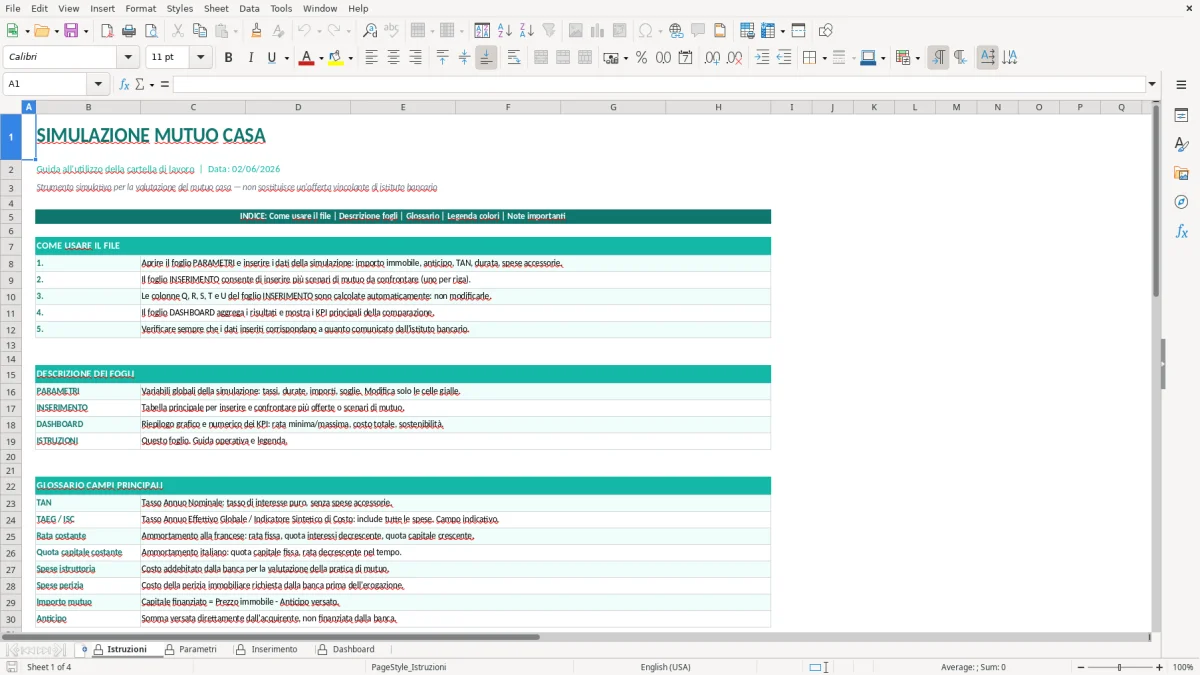Copy selection with the Copy icon
This screenshot has height=675, width=1200.
click(200, 31)
